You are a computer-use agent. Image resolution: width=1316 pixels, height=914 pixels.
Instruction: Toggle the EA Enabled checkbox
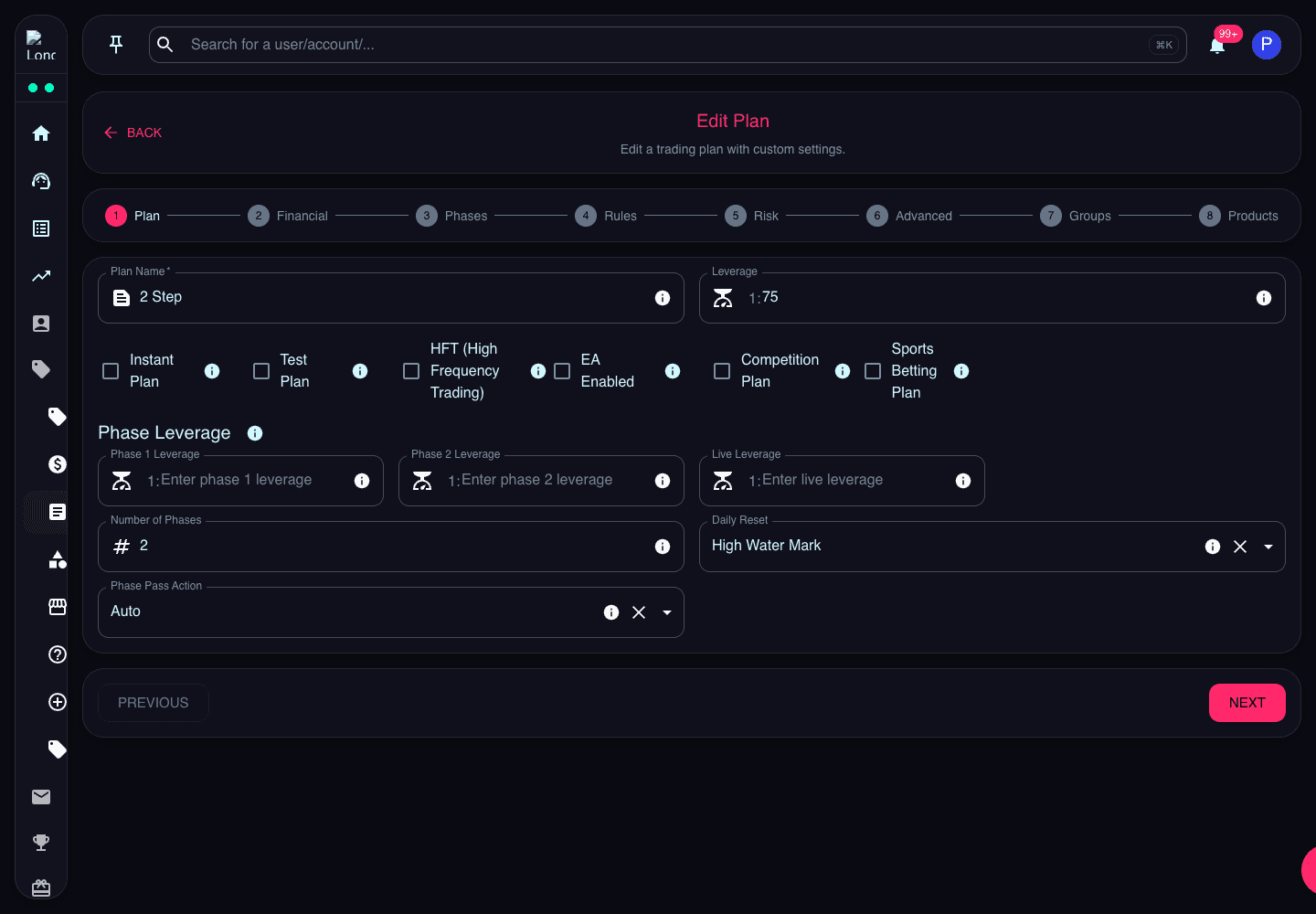coord(562,371)
